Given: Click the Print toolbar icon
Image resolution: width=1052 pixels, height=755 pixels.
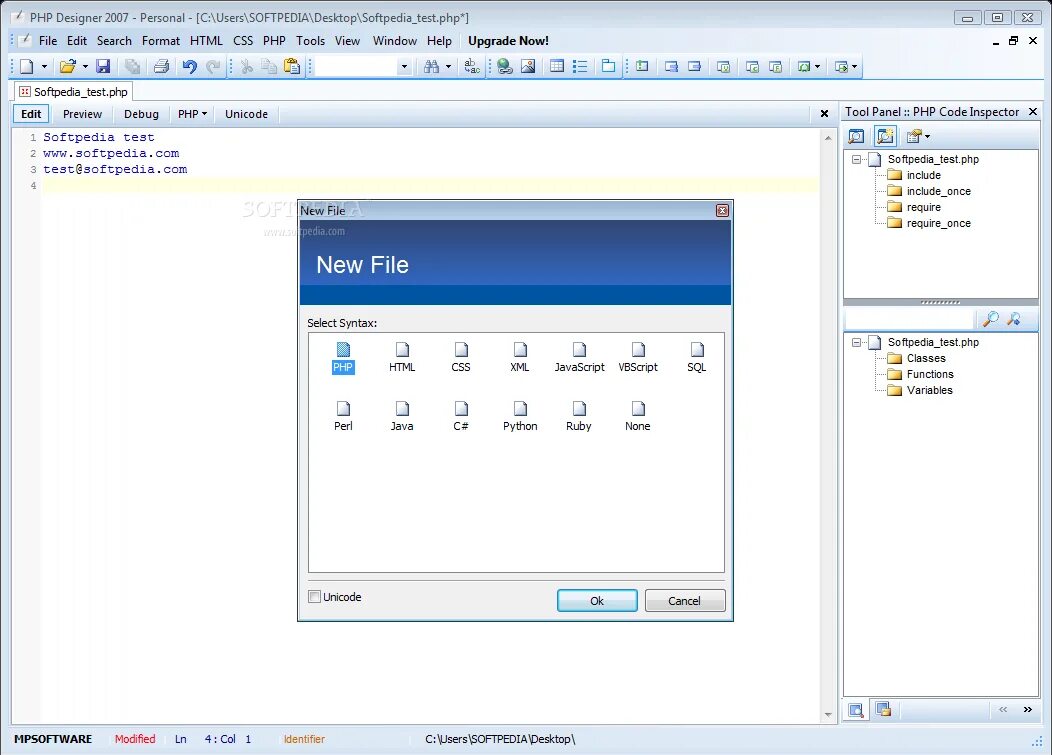Looking at the screenshot, I should (161, 66).
